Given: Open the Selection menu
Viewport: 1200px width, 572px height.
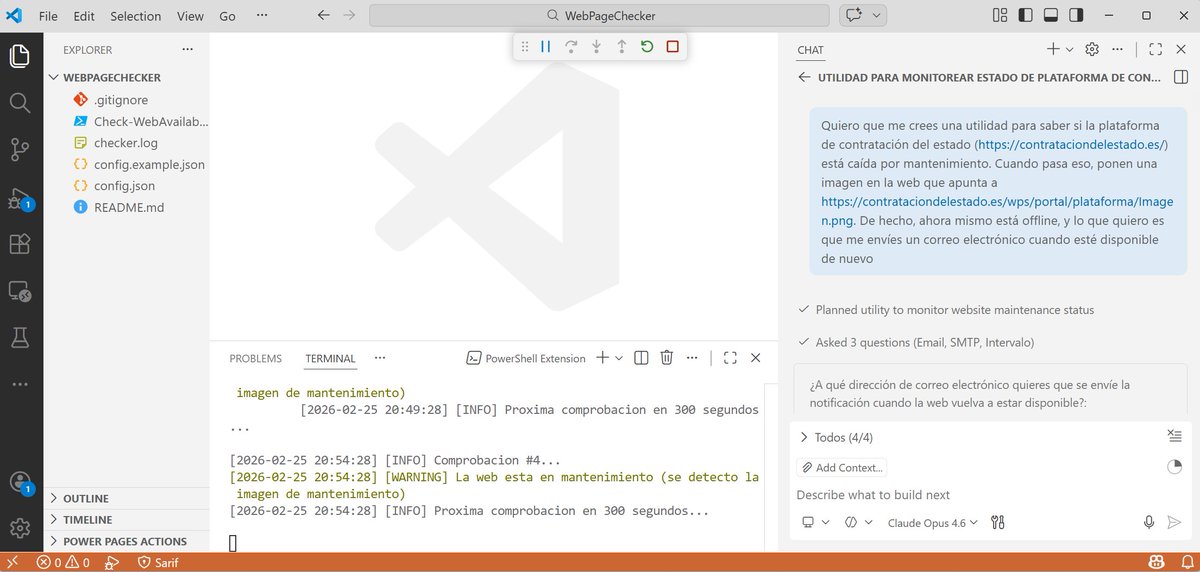Looking at the screenshot, I should [135, 16].
